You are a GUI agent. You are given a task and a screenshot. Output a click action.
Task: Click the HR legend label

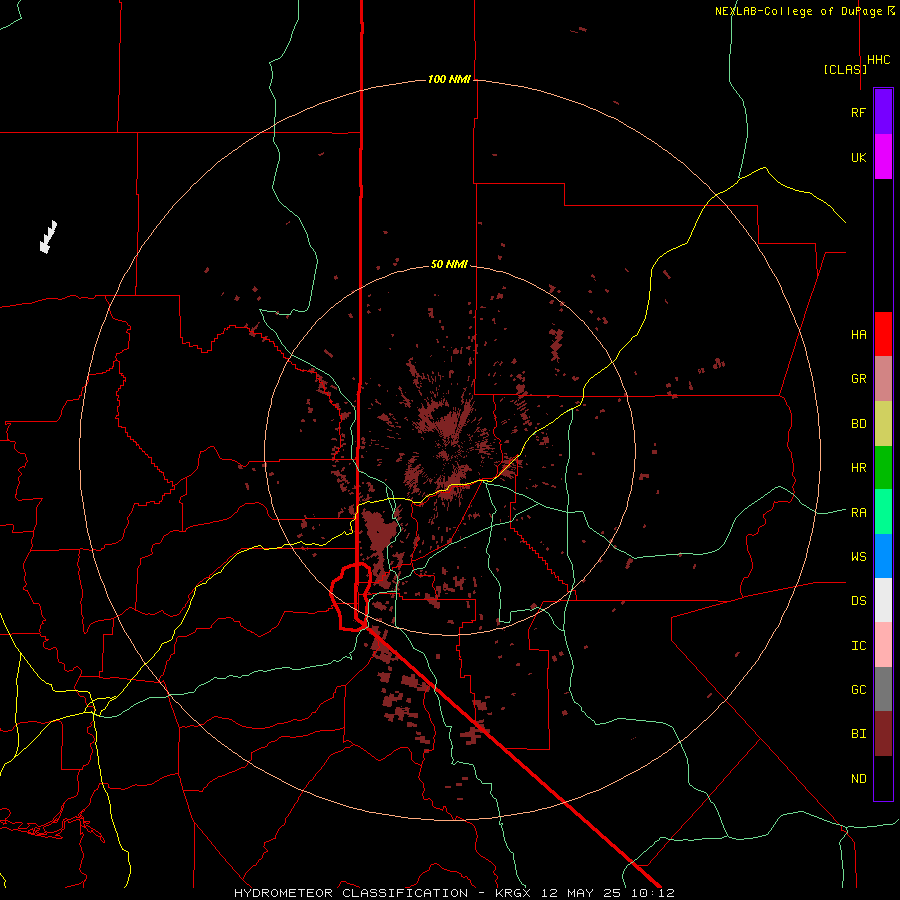[x=858, y=468]
